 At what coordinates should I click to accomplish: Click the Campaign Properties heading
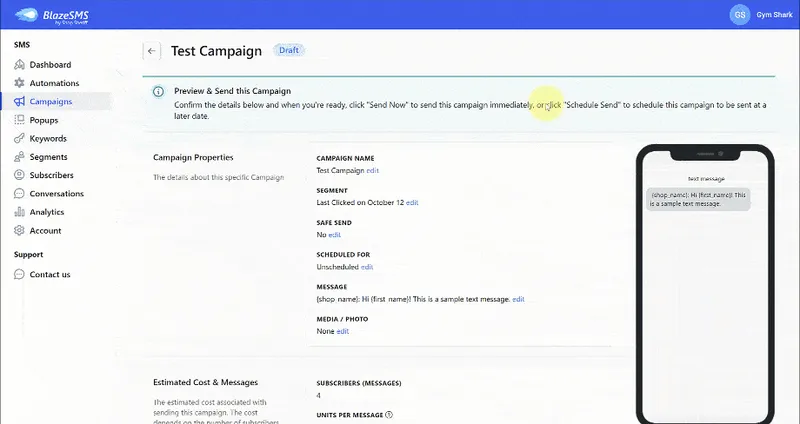[x=193, y=157]
